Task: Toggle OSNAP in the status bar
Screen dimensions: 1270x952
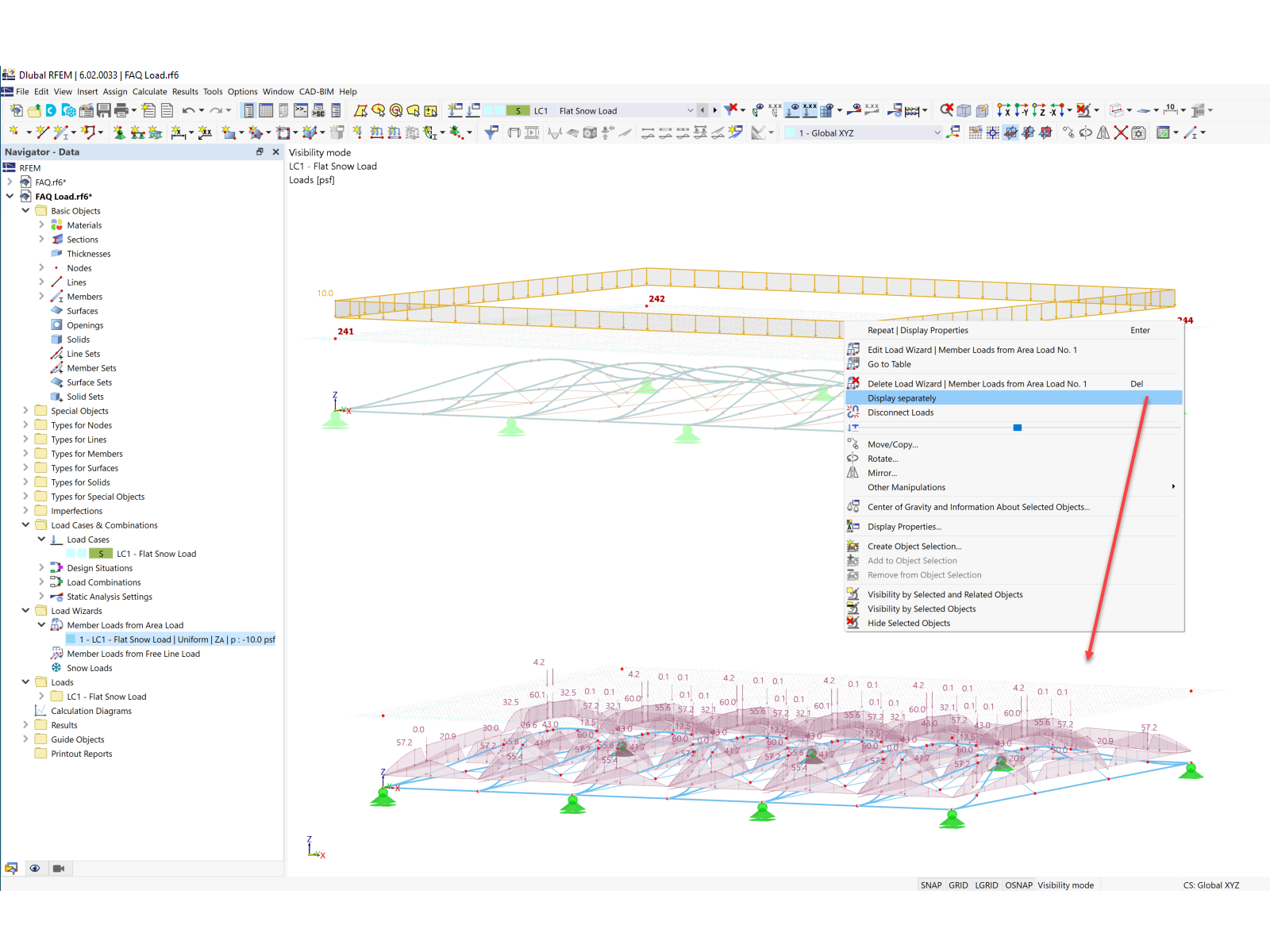Action: 1018,885
